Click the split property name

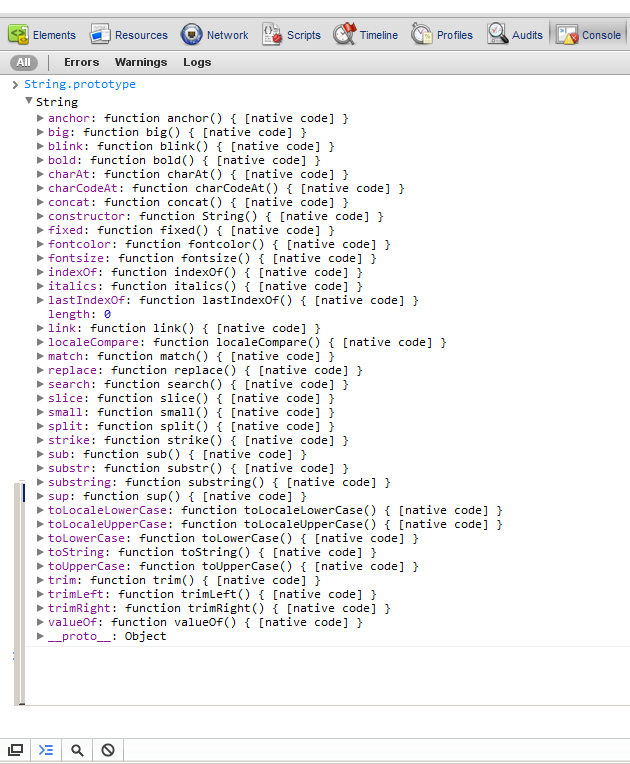point(65,426)
